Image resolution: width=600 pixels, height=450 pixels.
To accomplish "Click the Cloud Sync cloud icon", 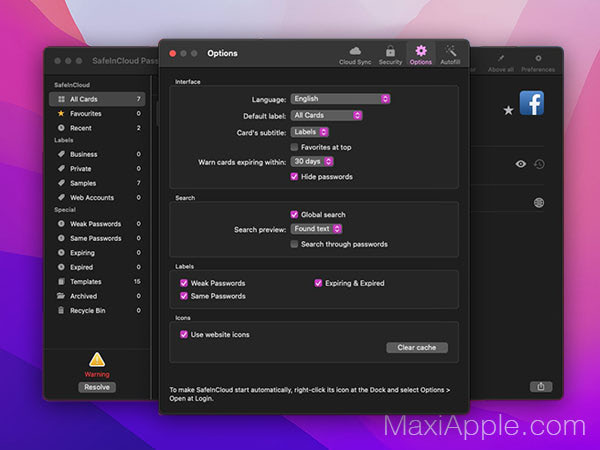I will [355, 51].
